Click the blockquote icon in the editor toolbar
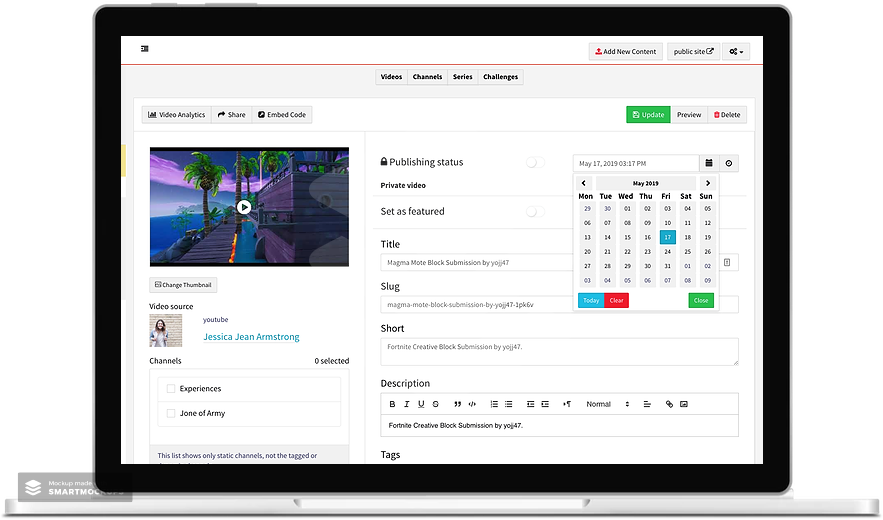Image resolution: width=883 pixels, height=520 pixels. pos(458,404)
